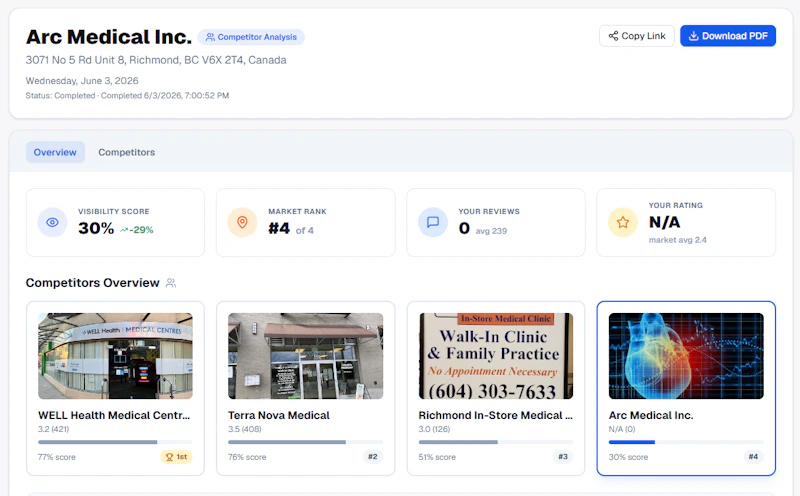The height and width of the screenshot is (496, 800).
Task: Click the Copy Link button
Action: [x=636, y=36]
